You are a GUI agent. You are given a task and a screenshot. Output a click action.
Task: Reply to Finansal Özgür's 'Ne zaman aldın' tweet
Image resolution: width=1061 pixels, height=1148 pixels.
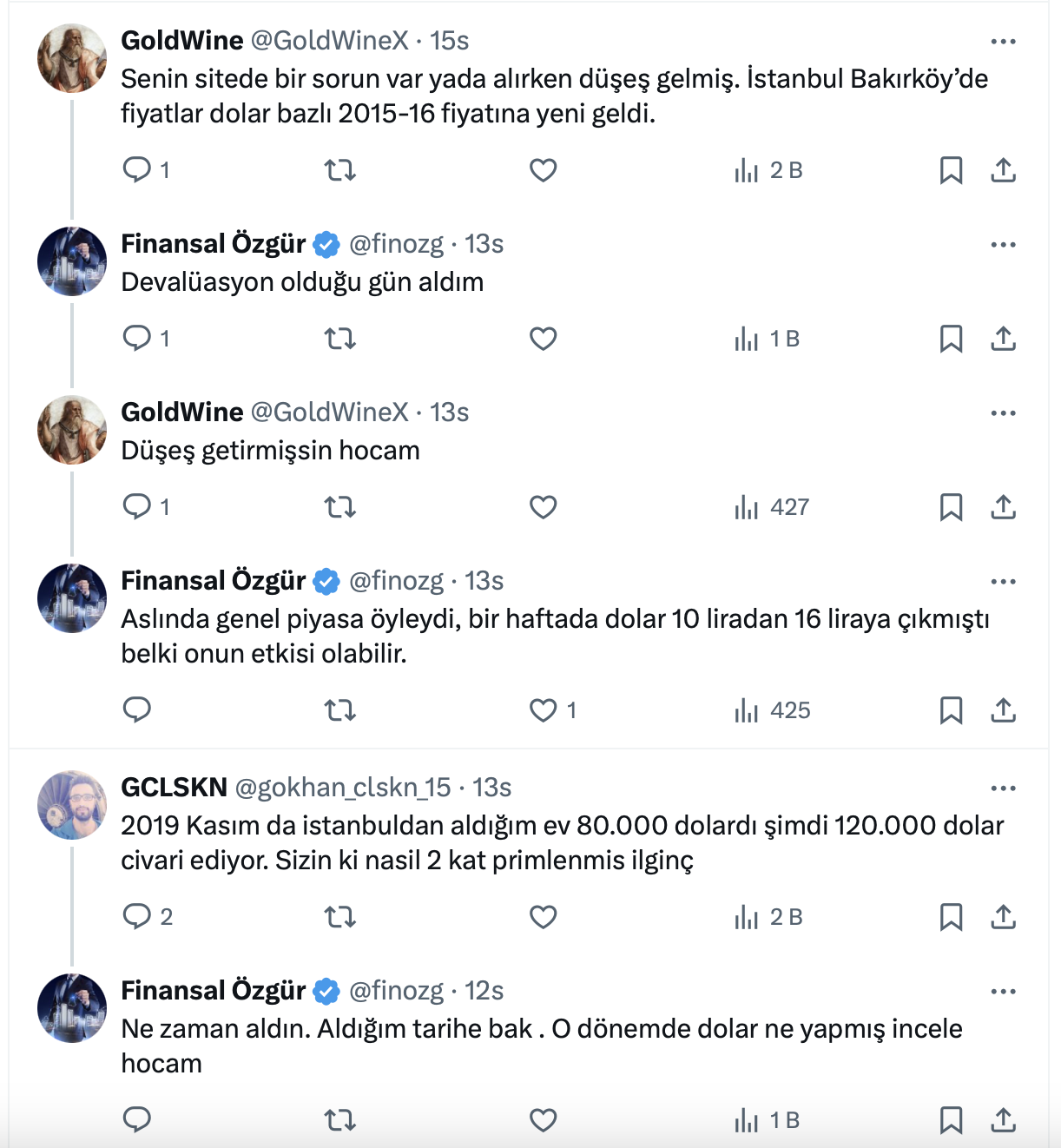pyautogui.click(x=137, y=1119)
